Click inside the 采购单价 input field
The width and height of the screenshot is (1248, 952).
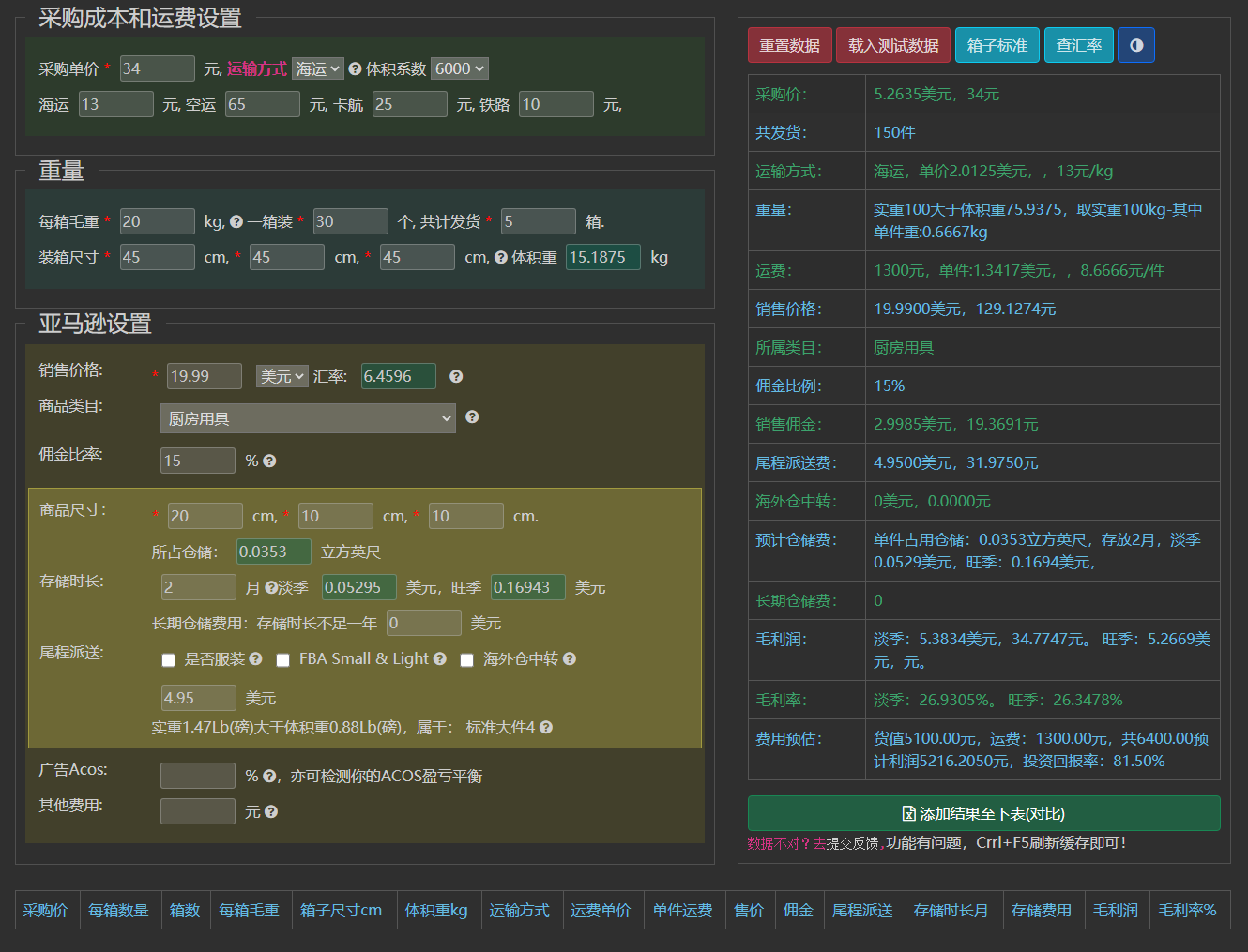pyautogui.click(x=157, y=68)
